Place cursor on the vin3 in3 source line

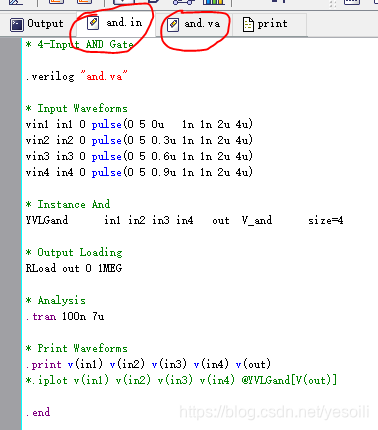click(x=139, y=156)
